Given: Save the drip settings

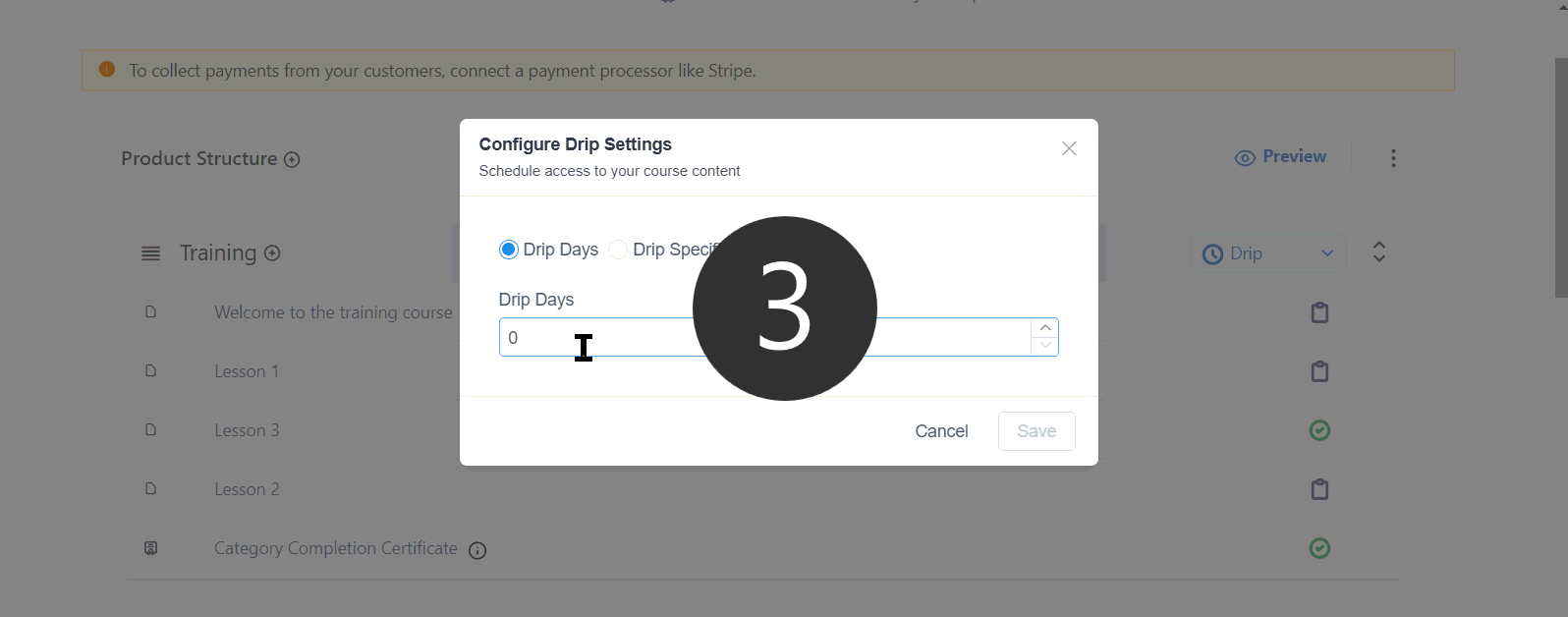Looking at the screenshot, I should [x=1036, y=431].
